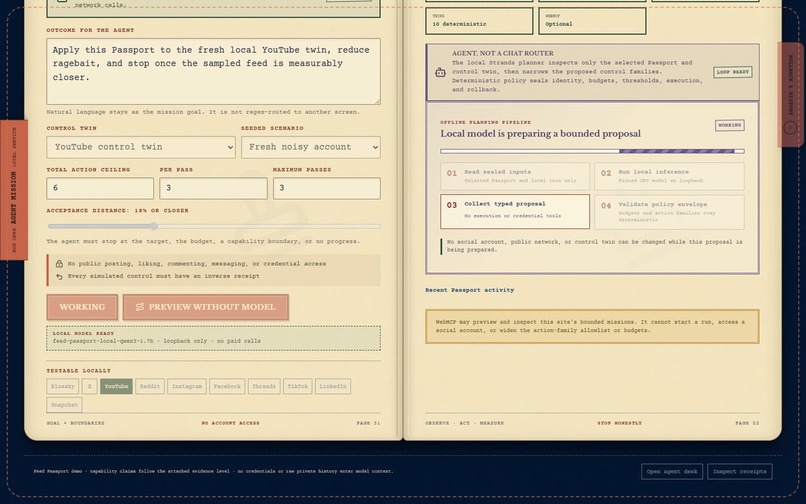The image size is (806, 504).
Task: Click the robot agent icon
Action: (441, 73)
